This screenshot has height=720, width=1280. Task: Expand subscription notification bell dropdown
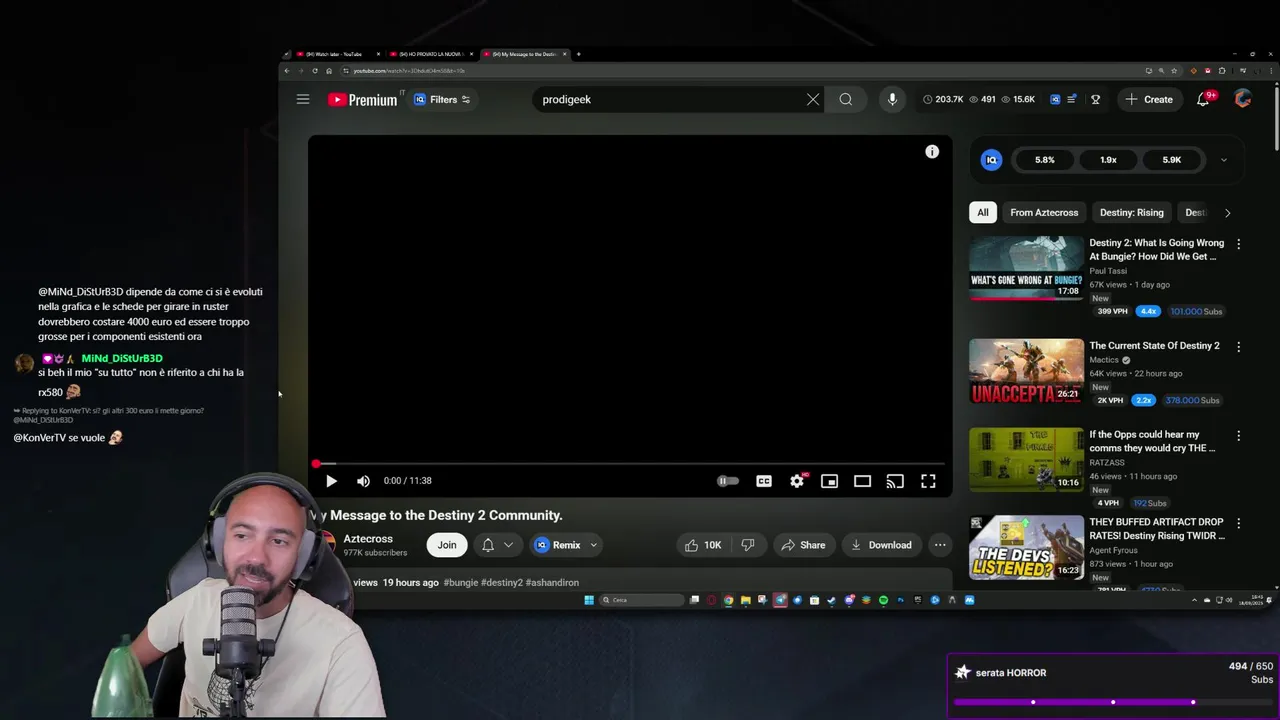tap(497, 545)
